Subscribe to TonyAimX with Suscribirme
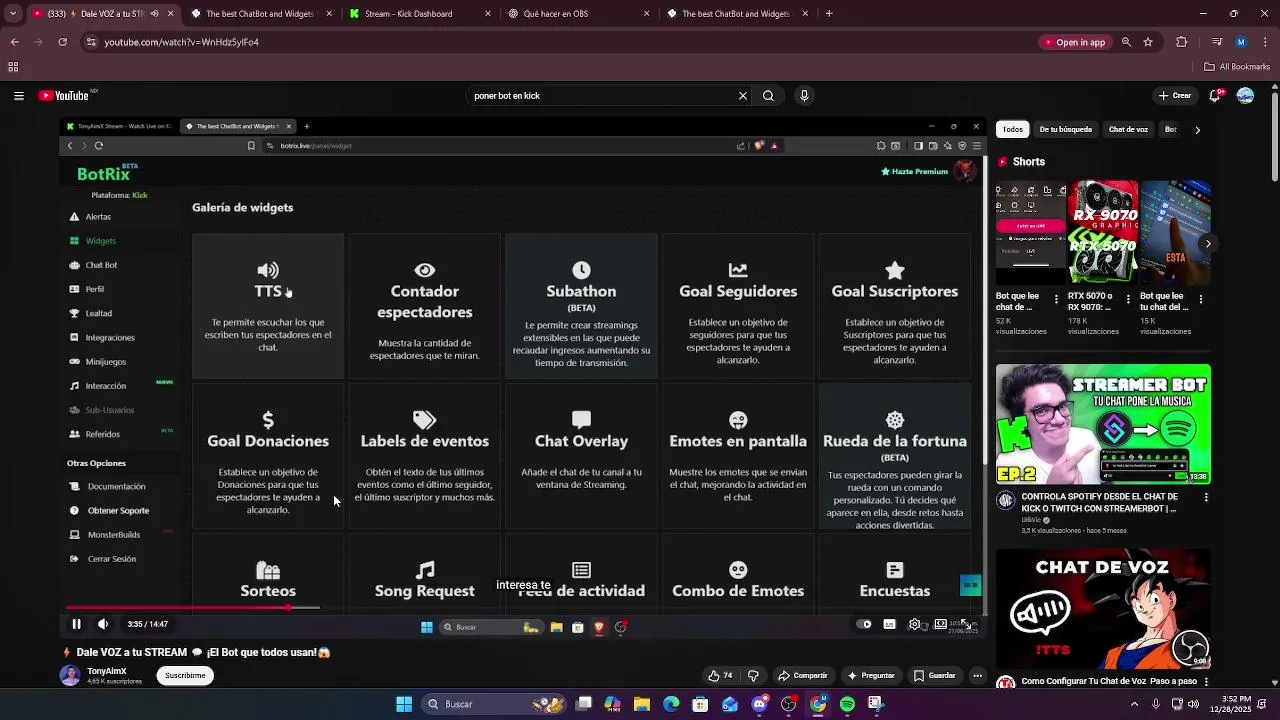The width and height of the screenshot is (1280, 720). (185, 675)
